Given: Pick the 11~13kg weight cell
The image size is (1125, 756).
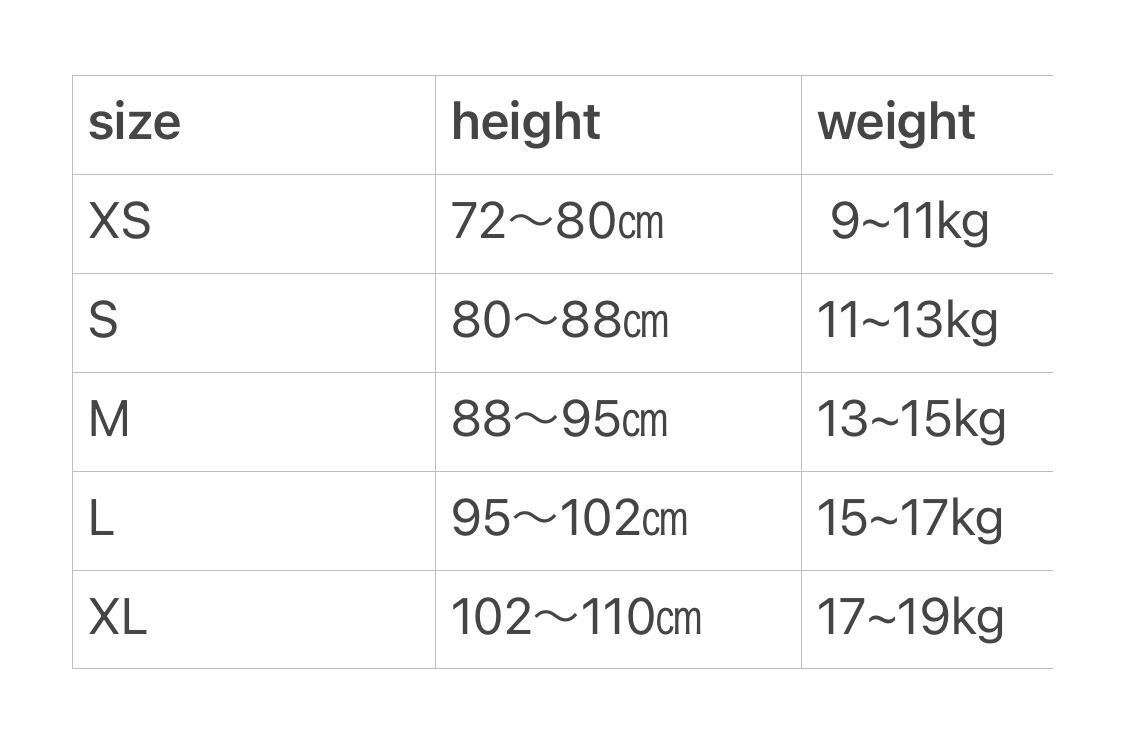Looking at the screenshot, I should tap(907, 321).
